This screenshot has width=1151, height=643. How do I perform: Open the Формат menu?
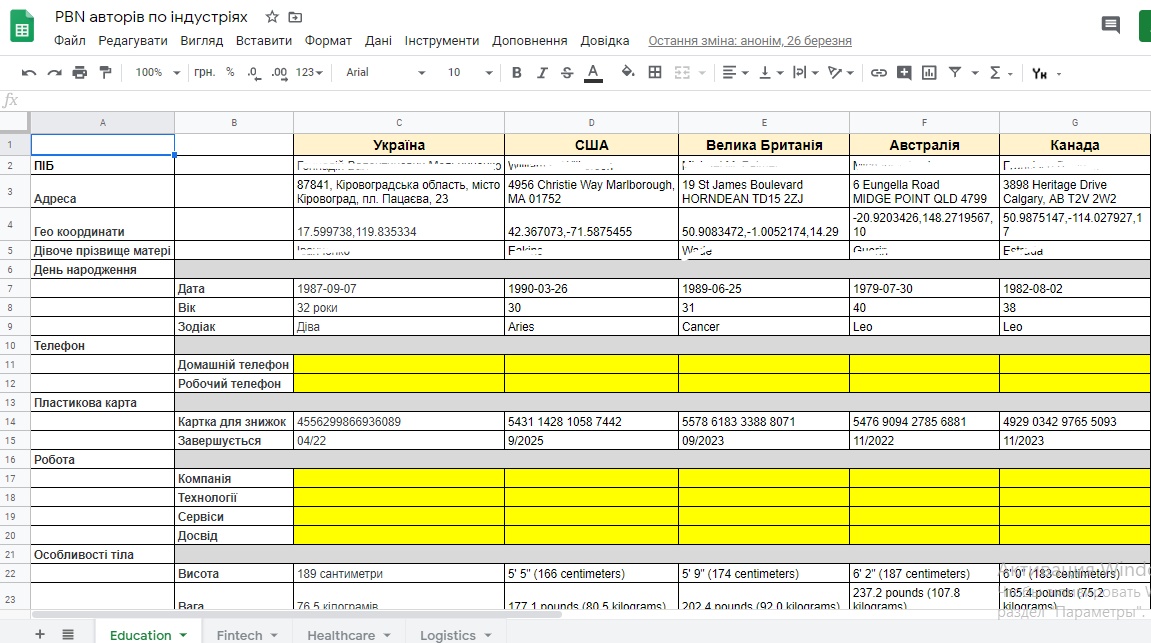tap(328, 41)
